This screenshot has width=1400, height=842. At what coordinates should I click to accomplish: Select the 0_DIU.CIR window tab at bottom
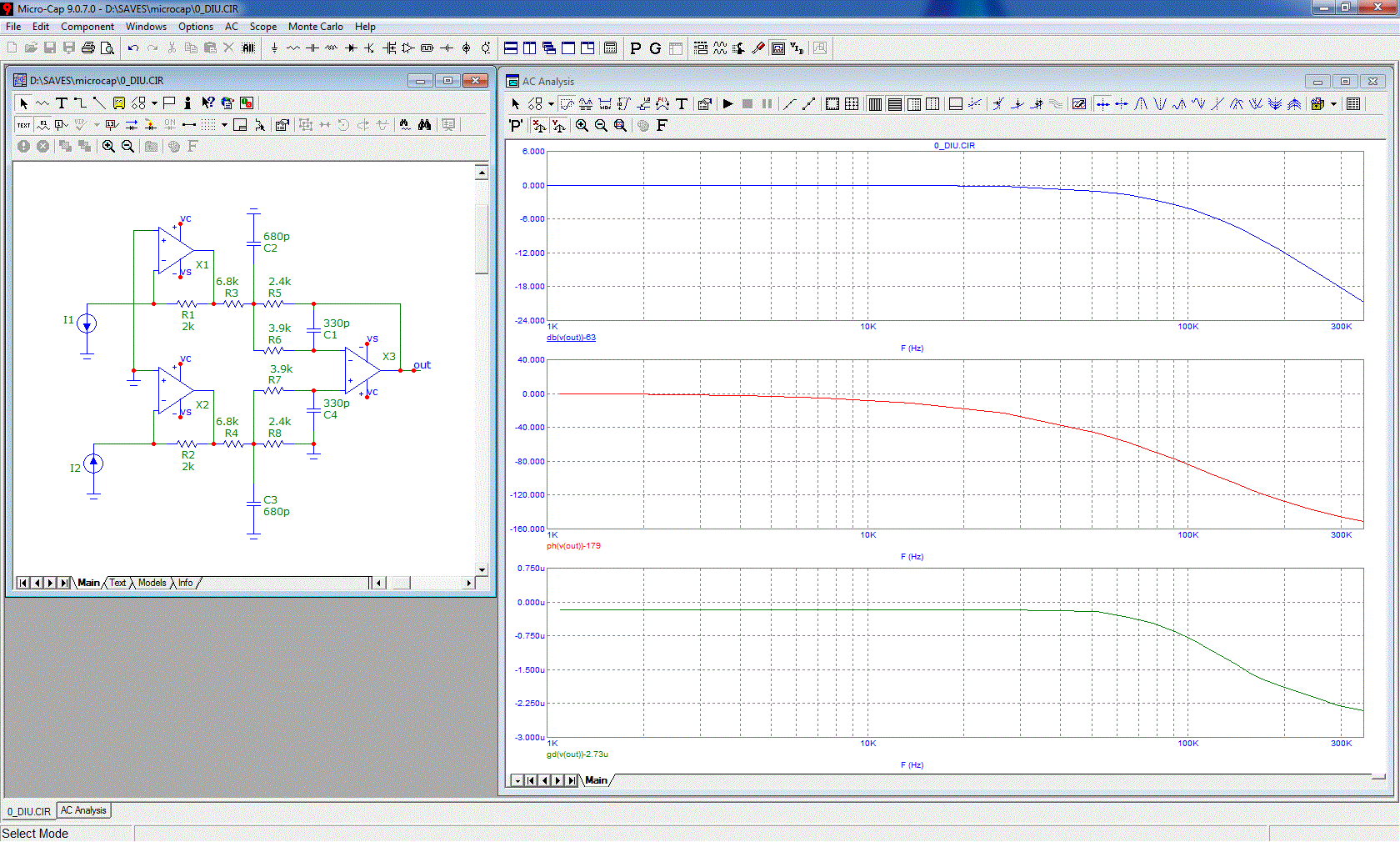pyautogui.click(x=29, y=811)
